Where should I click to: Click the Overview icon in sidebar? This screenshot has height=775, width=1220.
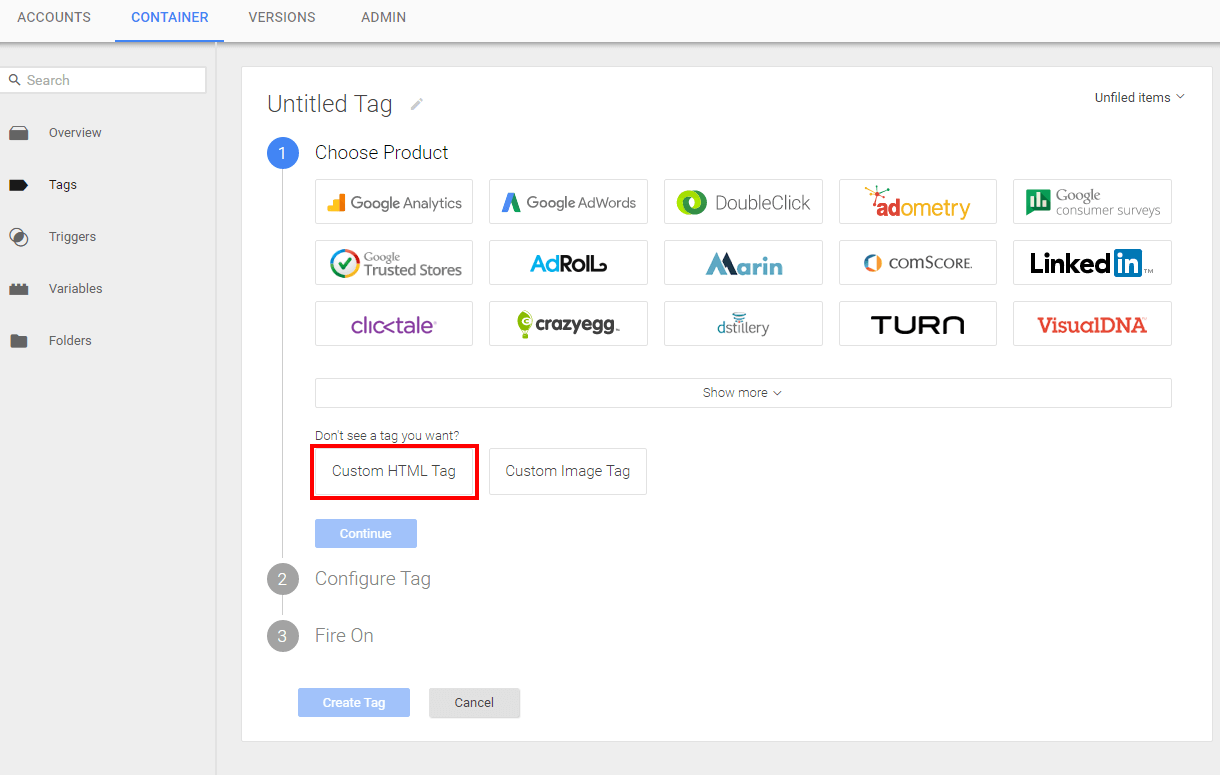pyautogui.click(x=18, y=133)
